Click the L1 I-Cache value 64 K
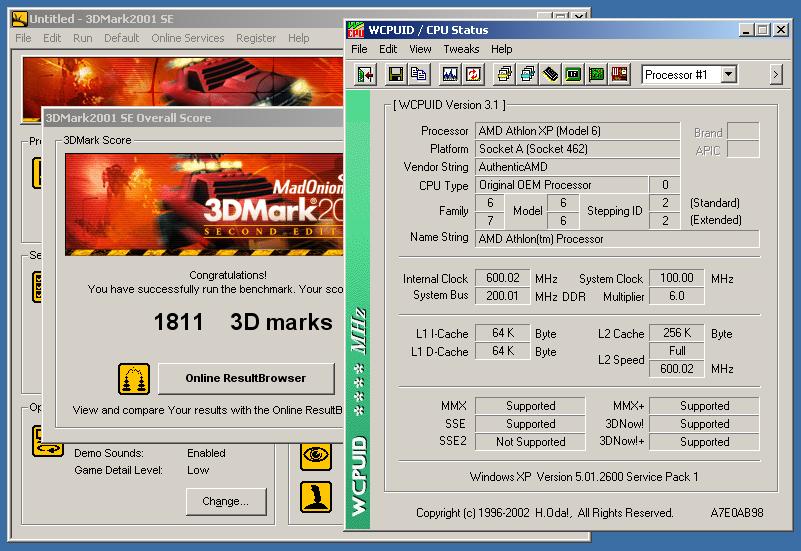The height and width of the screenshot is (551, 801). point(503,333)
